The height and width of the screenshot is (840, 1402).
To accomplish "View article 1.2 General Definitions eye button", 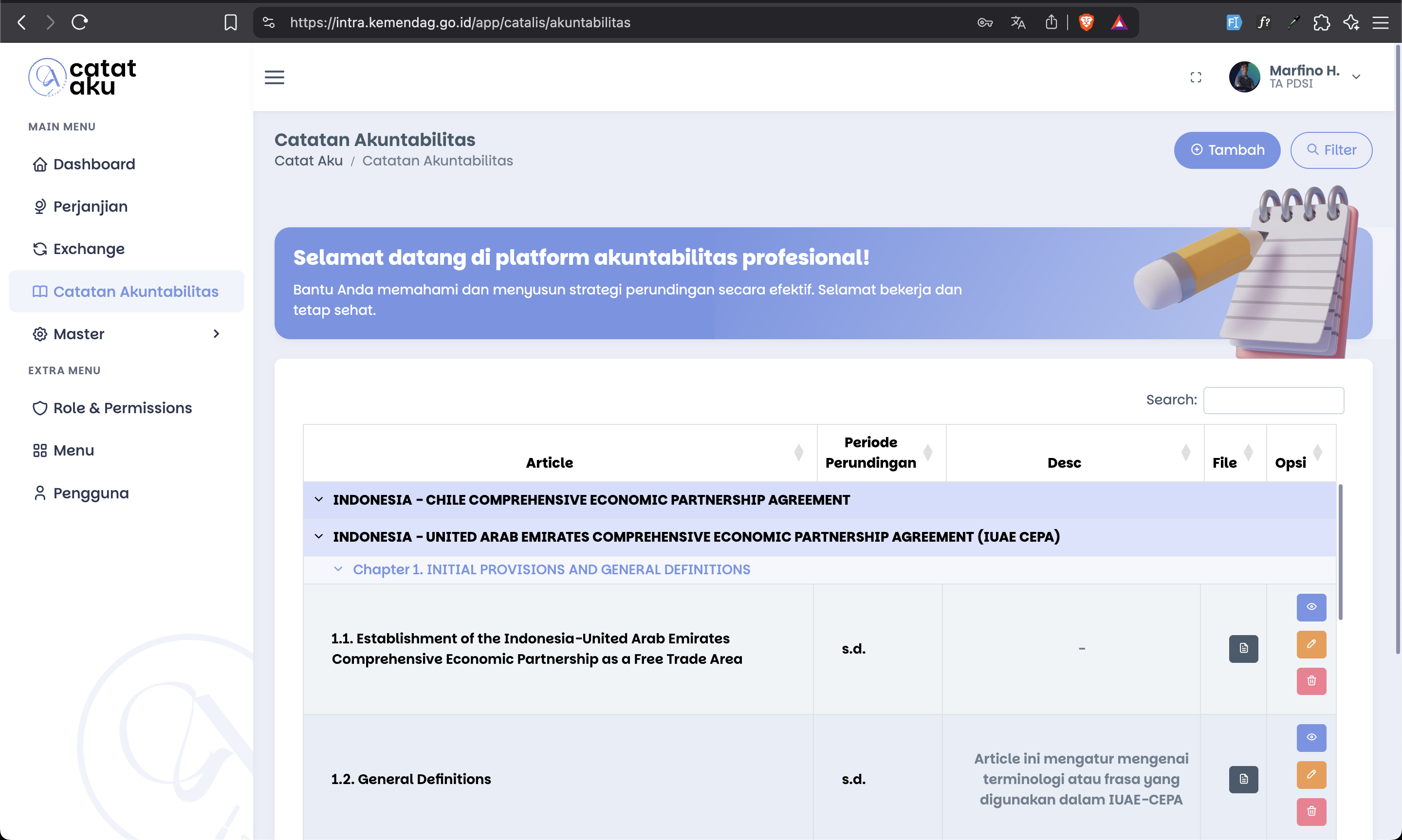I will pos(1311,737).
